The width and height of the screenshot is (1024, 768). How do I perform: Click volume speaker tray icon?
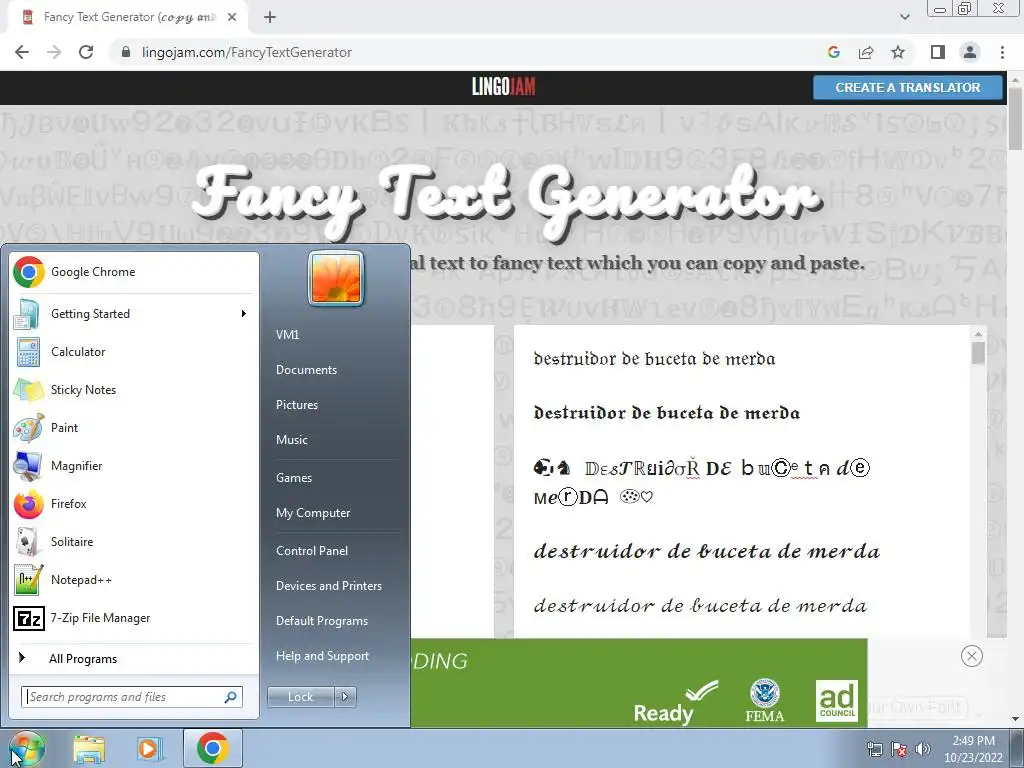(x=922, y=749)
